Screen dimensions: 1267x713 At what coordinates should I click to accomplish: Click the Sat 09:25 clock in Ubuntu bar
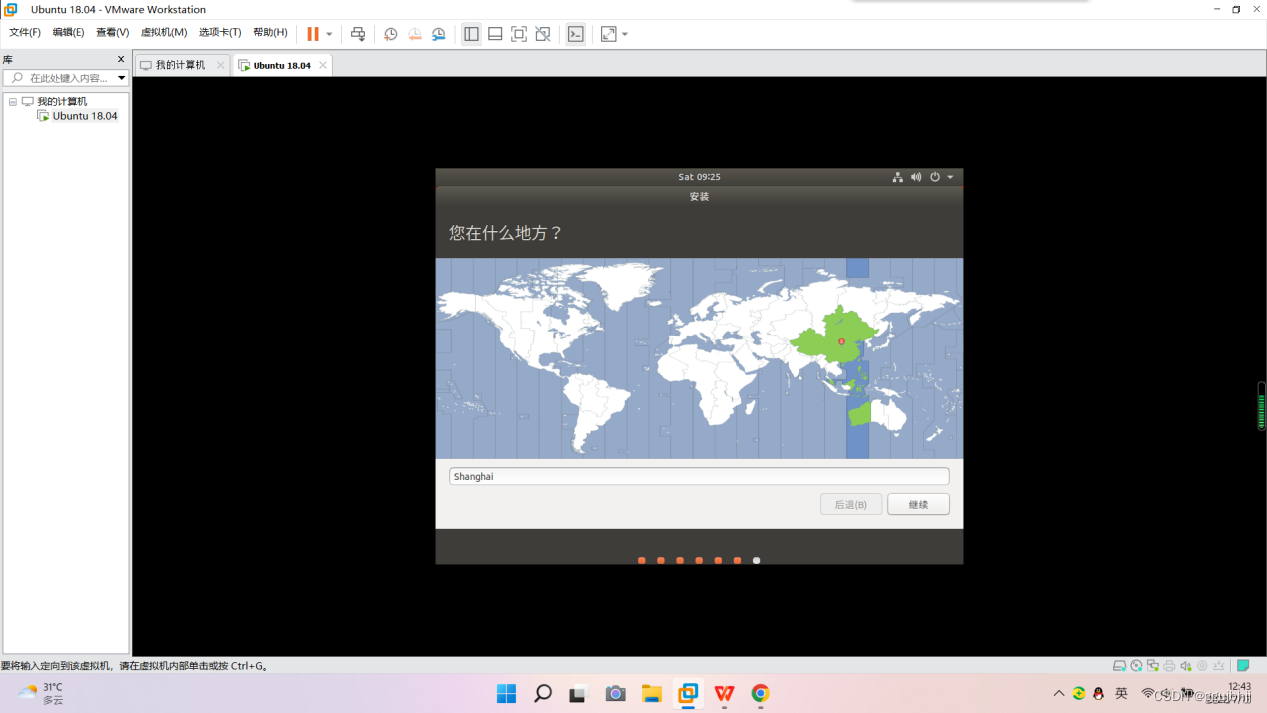(x=699, y=177)
